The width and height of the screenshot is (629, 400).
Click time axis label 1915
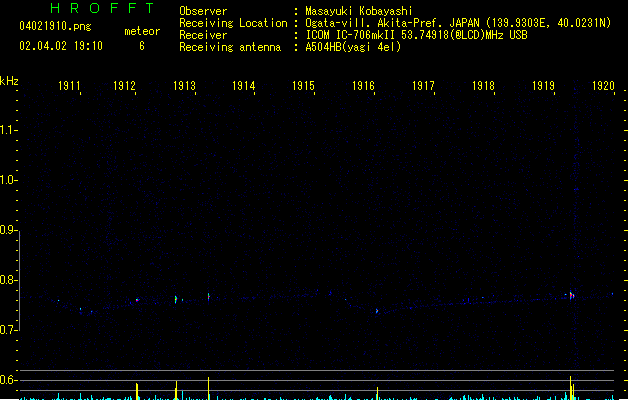point(303,86)
